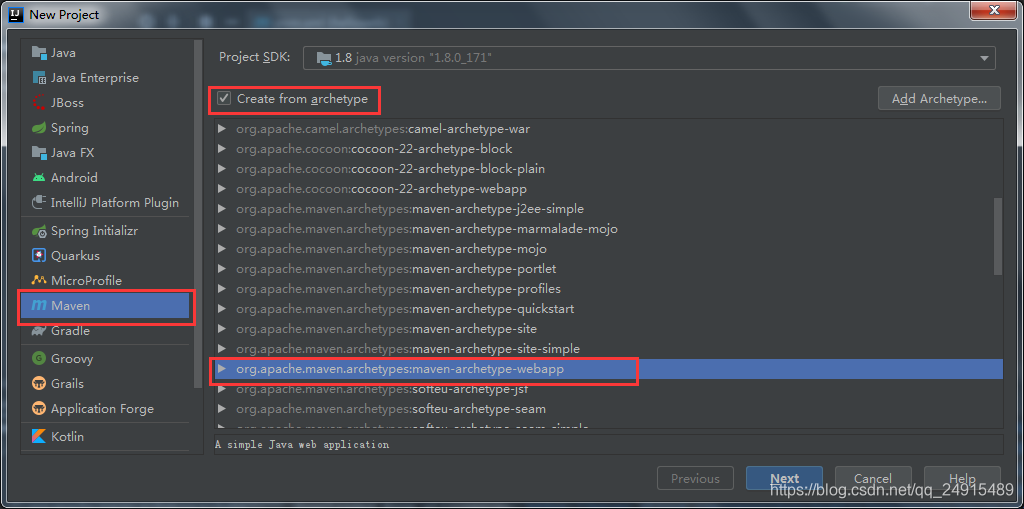Expand maven-archetype-j2ee-simple node

coord(222,209)
